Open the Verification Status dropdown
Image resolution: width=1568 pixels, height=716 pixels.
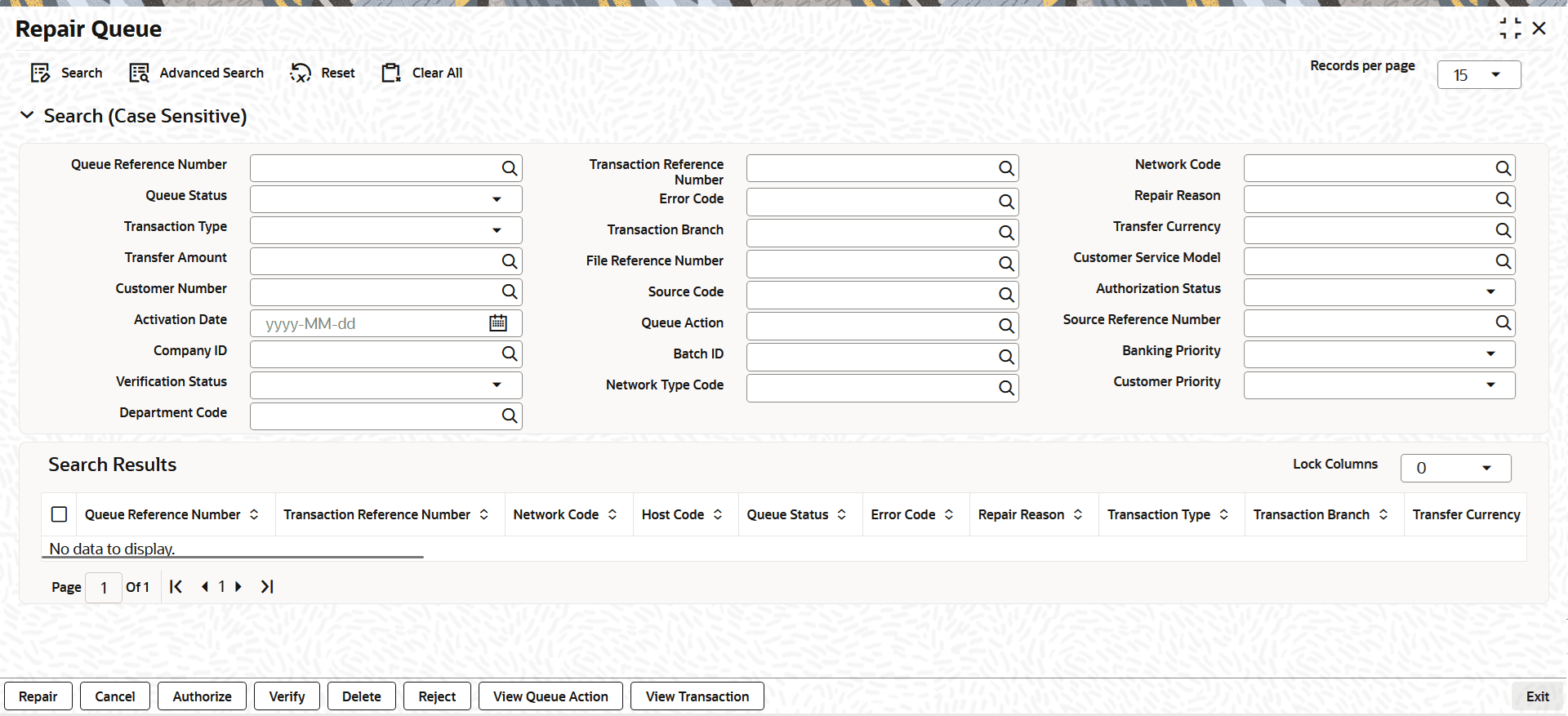pos(386,385)
